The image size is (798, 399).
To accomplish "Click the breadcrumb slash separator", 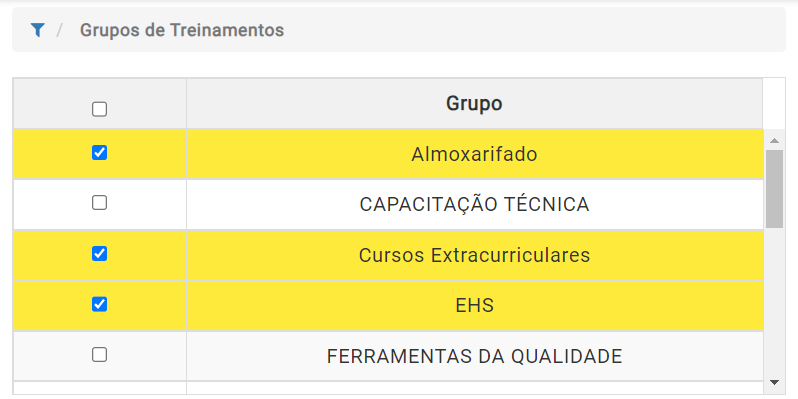I will pos(60,30).
